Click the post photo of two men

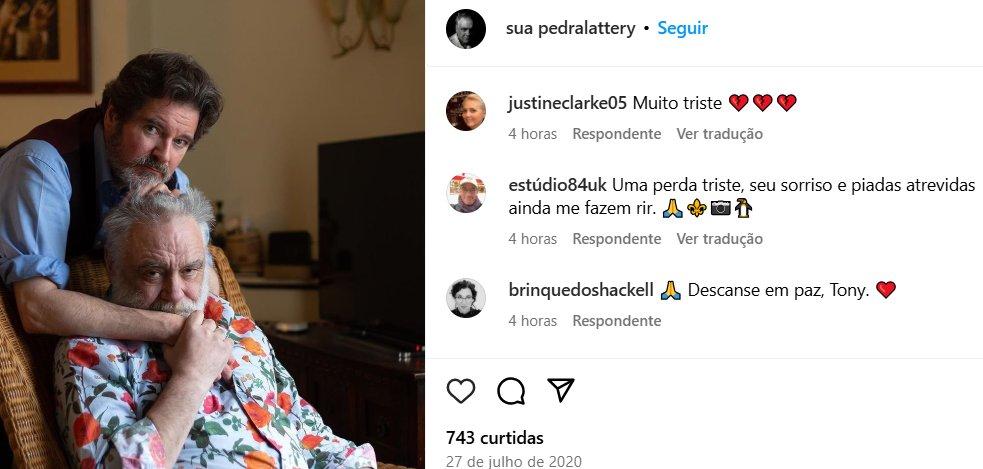[x=212, y=234]
